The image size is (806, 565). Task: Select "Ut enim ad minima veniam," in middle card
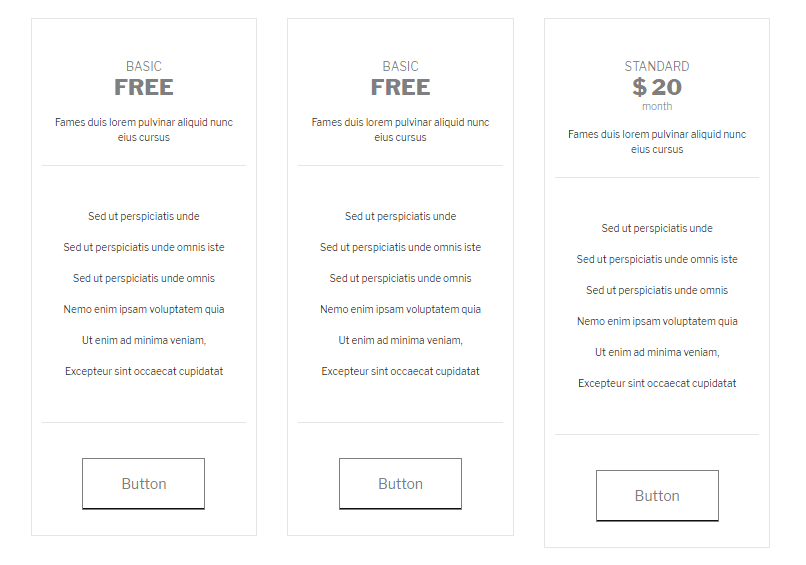pyautogui.click(x=400, y=340)
